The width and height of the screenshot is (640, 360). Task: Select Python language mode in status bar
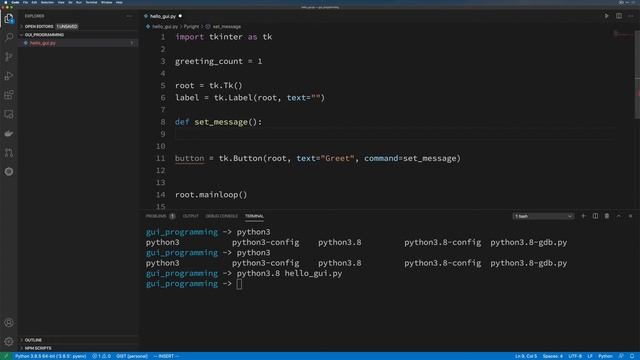[605, 356]
